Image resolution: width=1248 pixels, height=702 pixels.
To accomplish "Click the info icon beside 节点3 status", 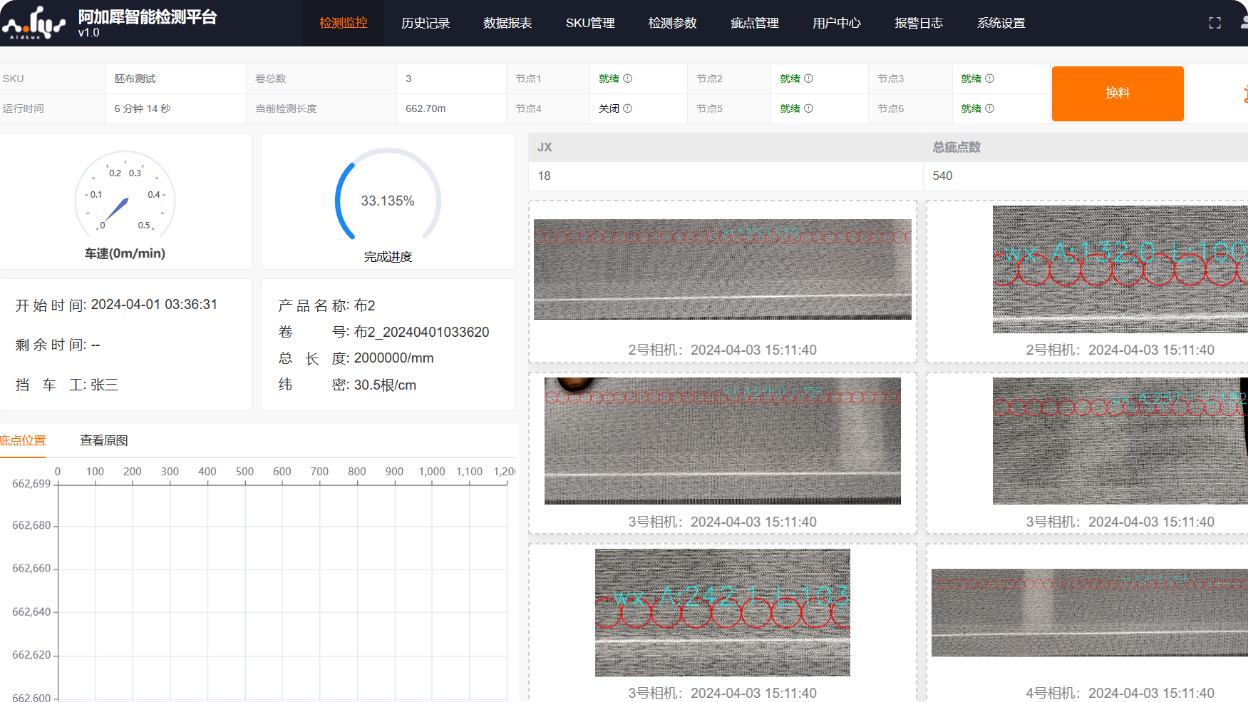I will 989,78.
